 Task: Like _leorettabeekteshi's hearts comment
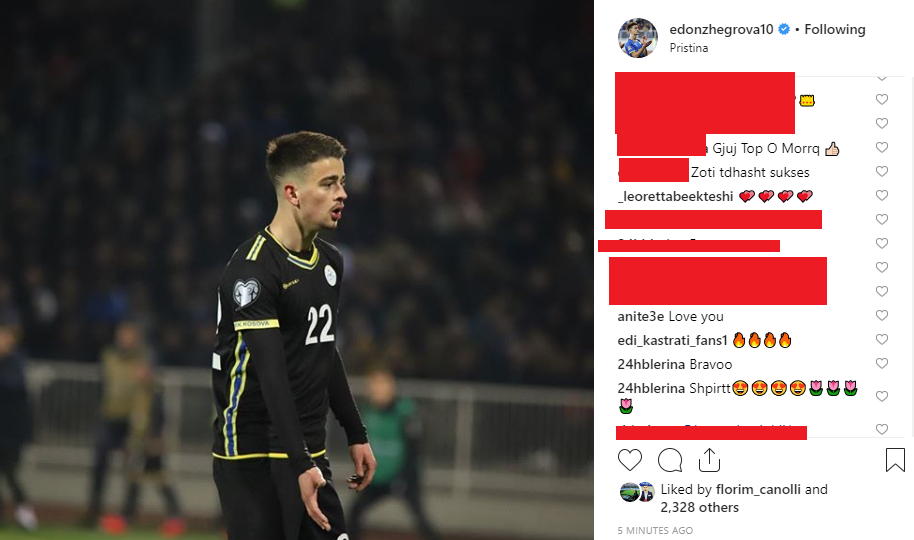[x=882, y=195]
